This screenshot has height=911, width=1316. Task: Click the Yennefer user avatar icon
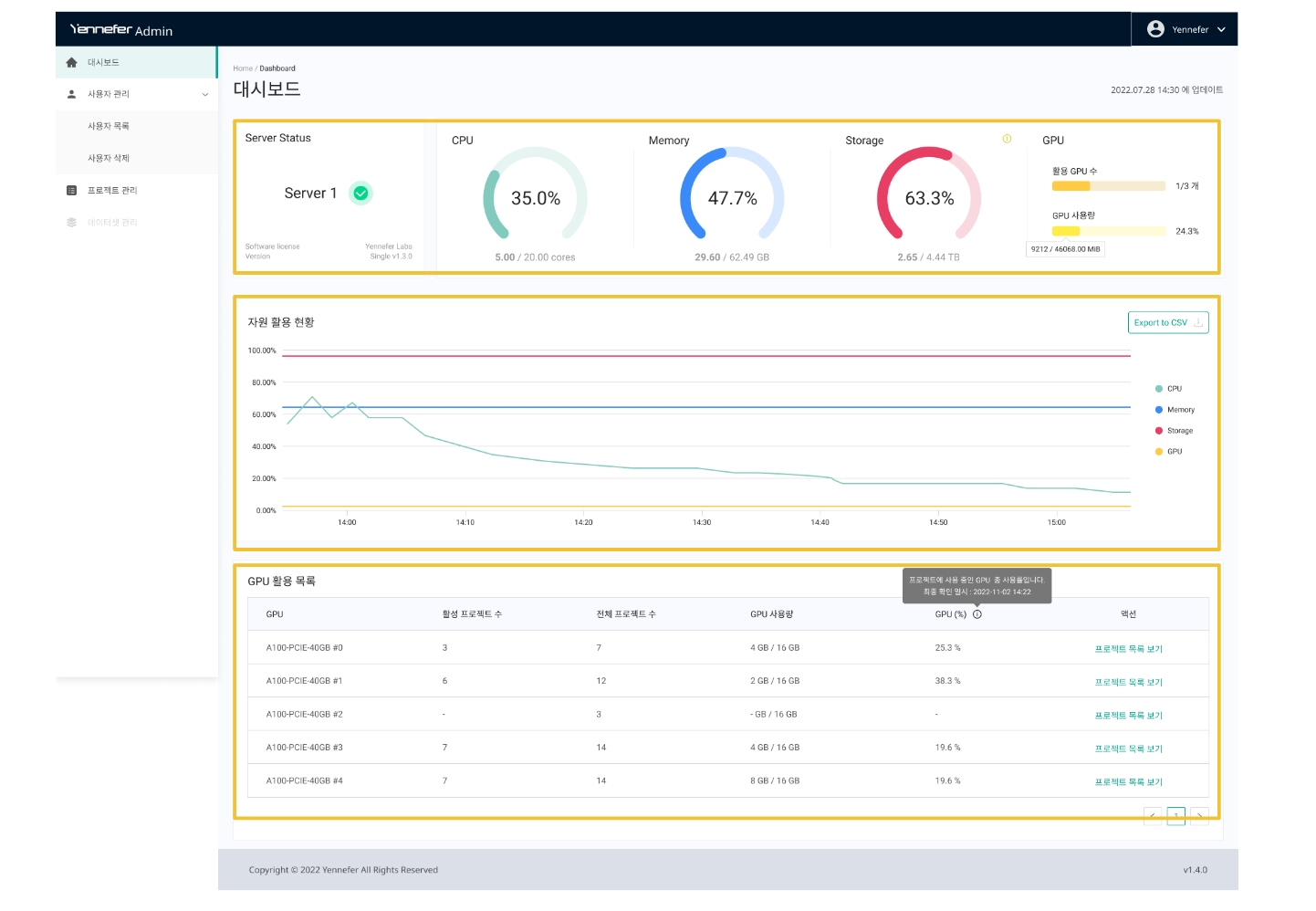pos(1155,29)
